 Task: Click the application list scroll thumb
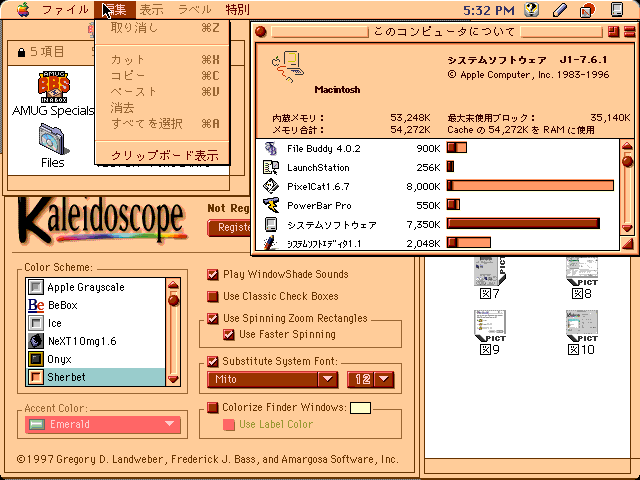tap(627, 161)
